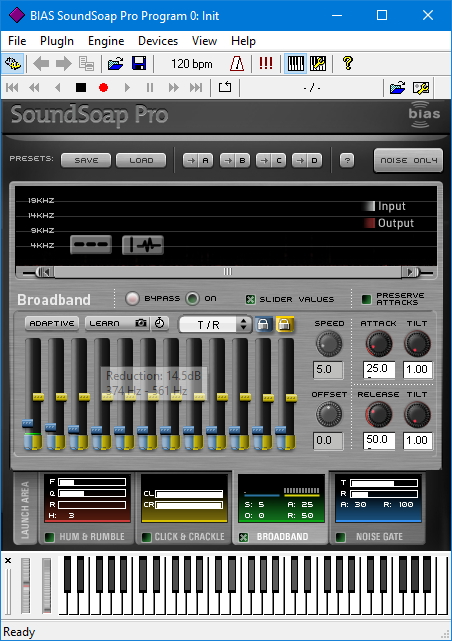
Task: Open wave file folder icon in transport bar
Action: [x=397, y=87]
